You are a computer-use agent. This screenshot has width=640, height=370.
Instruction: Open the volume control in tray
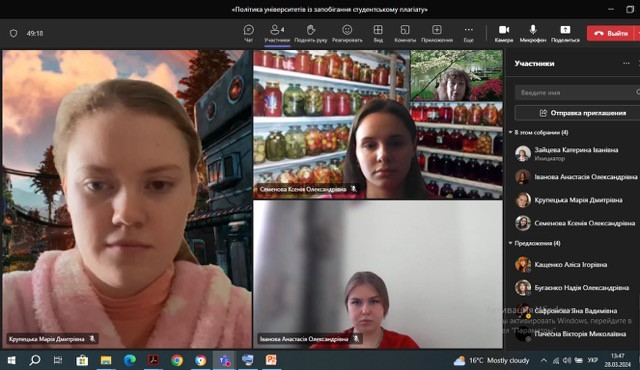coord(567,361)
